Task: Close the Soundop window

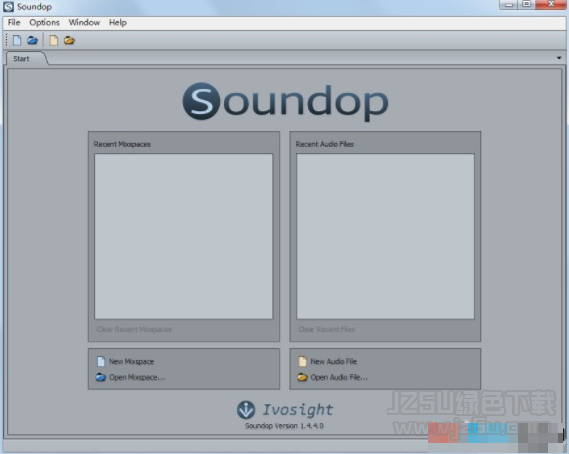Action: [x=550, y=4]
